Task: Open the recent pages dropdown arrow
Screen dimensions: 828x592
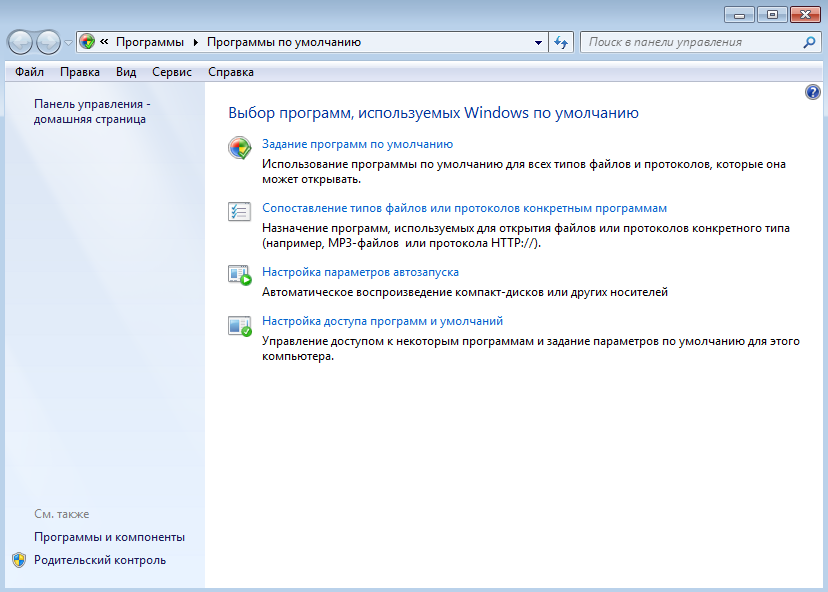Action: (x=68, y=43)
